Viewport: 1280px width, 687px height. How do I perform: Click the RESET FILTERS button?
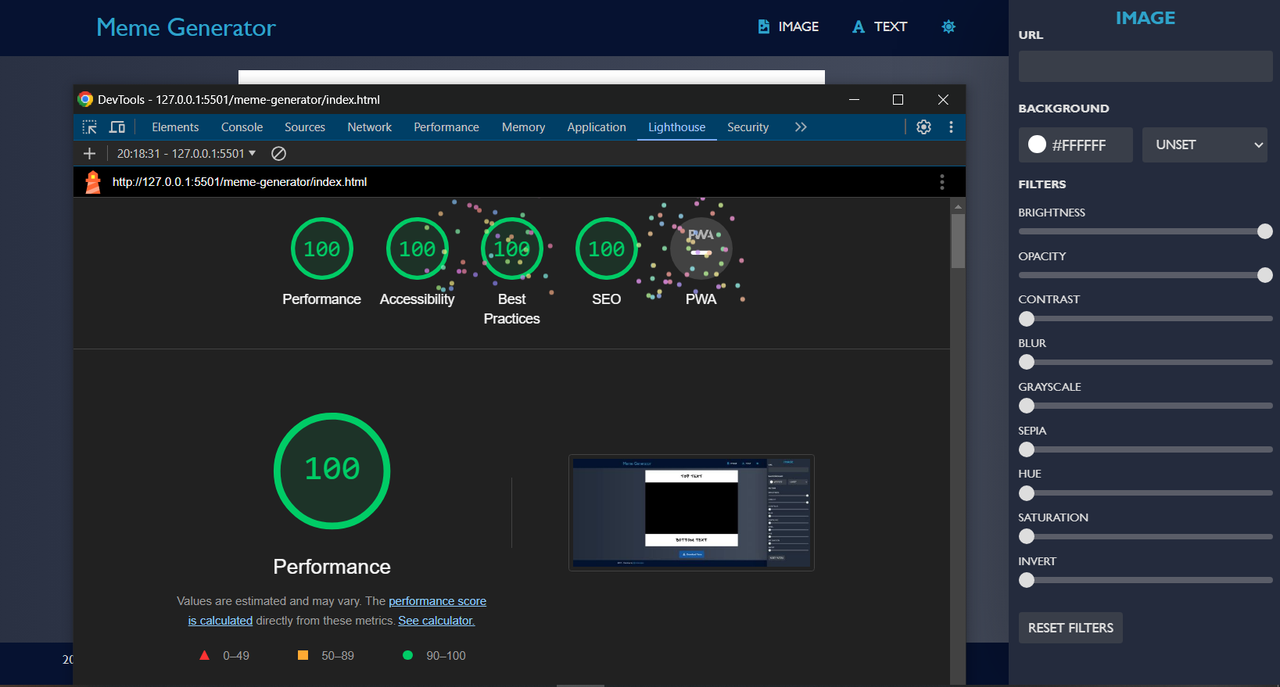(1070, 628)
